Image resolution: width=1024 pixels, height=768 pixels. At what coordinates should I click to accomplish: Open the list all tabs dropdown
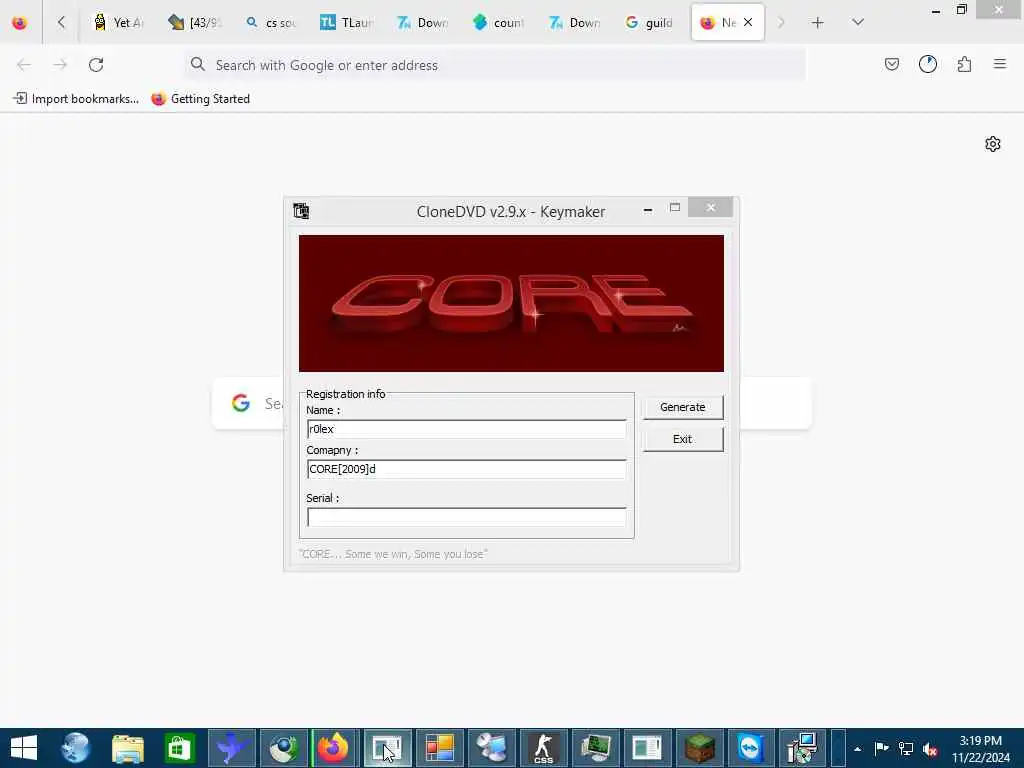pos(858,23)
